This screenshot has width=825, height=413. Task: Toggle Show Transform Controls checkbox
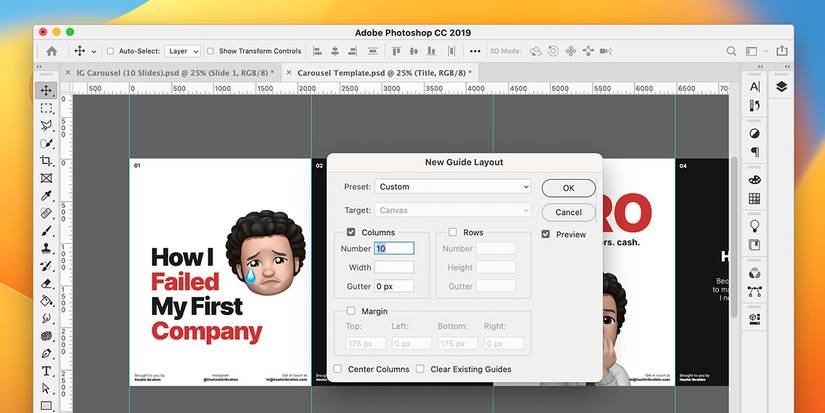pos(210,51)
